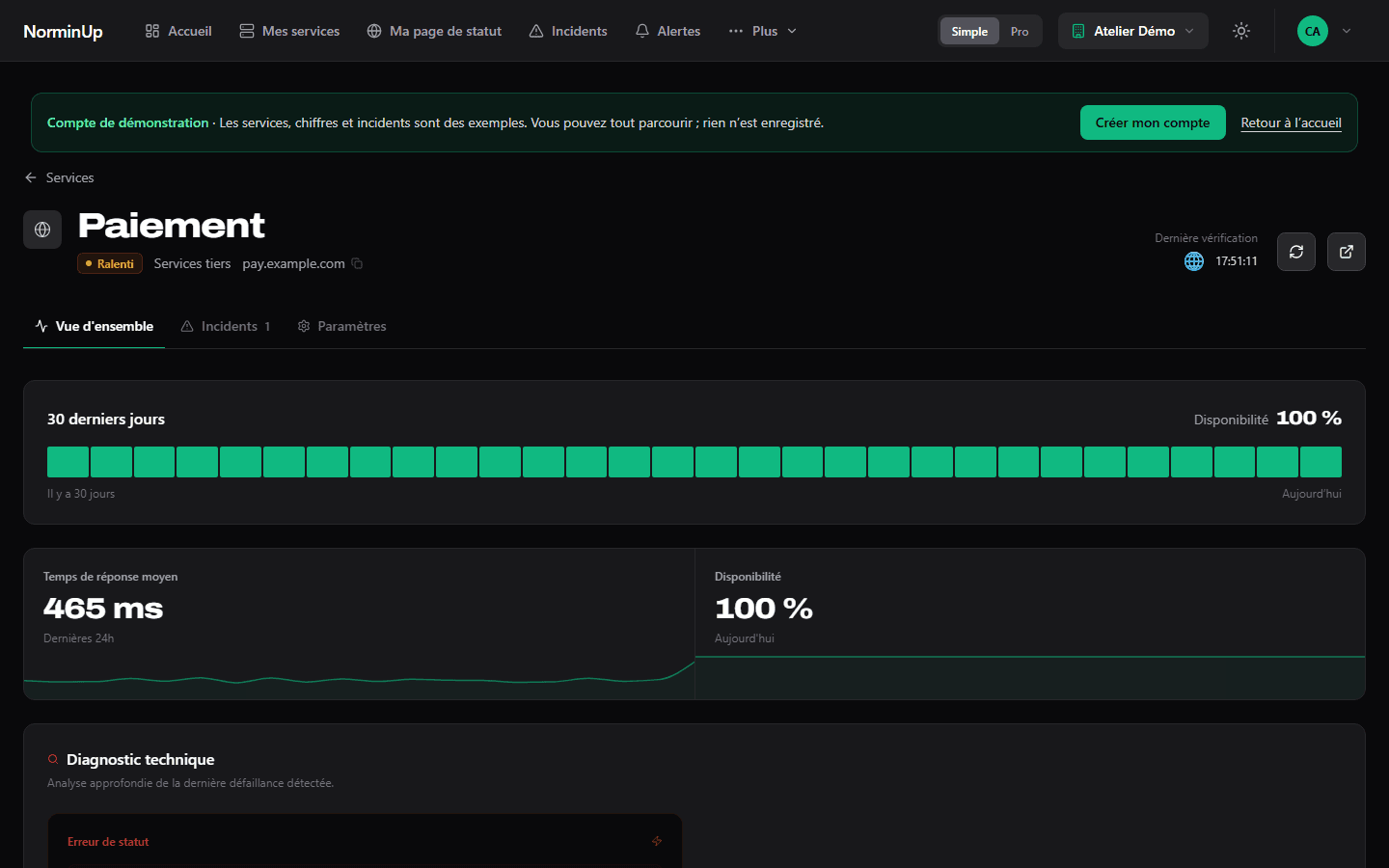Switch to Pro mode

point(1020,31)
